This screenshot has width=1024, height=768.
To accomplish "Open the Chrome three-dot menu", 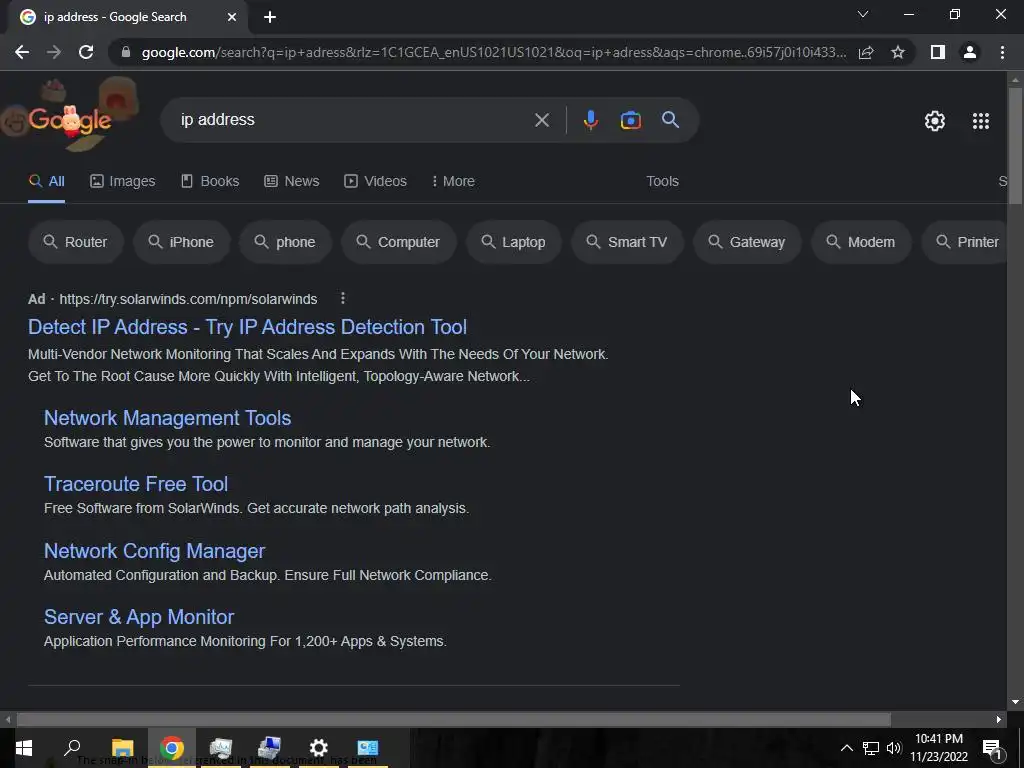I will (x=1002, y=52).
